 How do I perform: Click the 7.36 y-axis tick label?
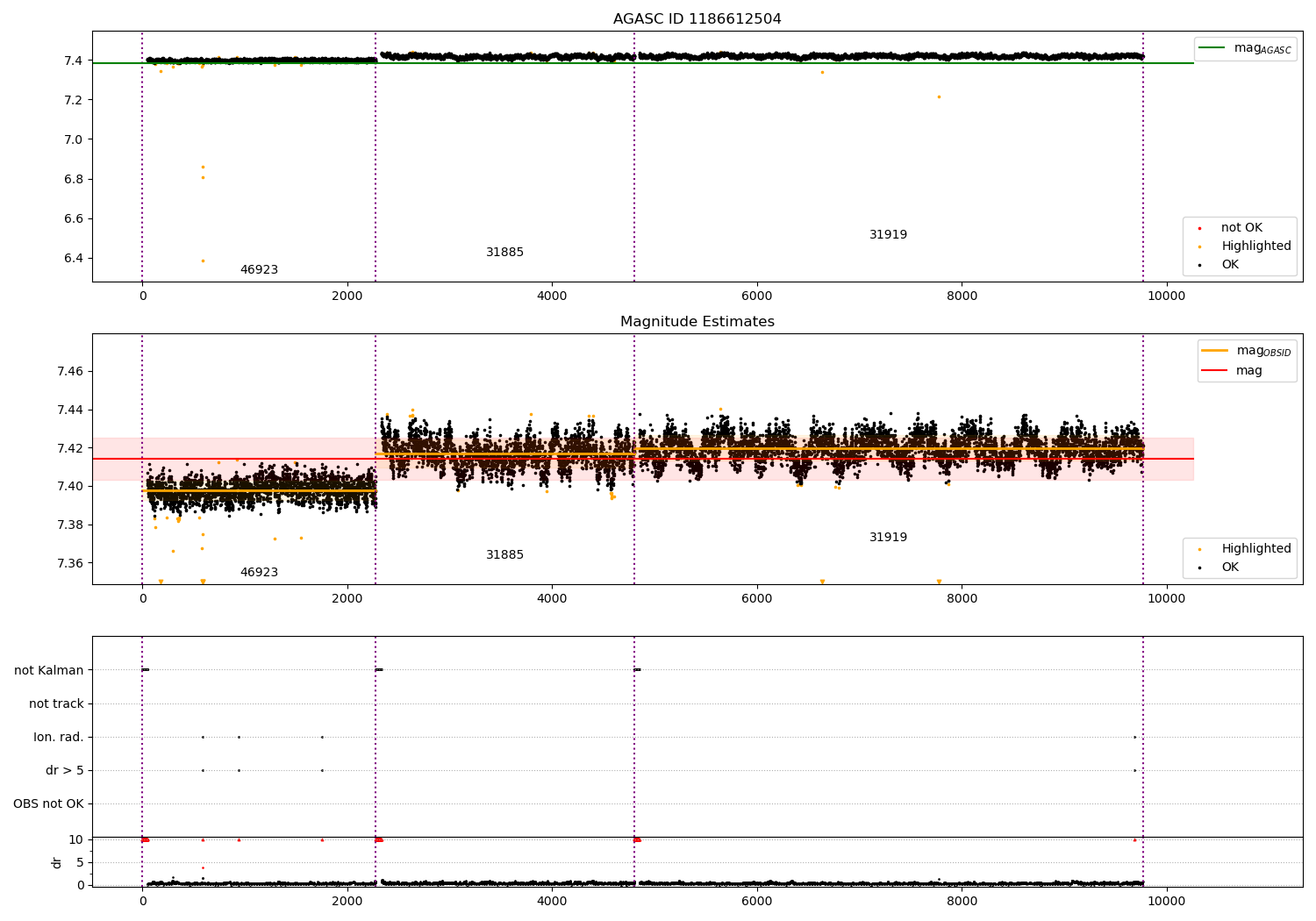(x=70, y=564)
